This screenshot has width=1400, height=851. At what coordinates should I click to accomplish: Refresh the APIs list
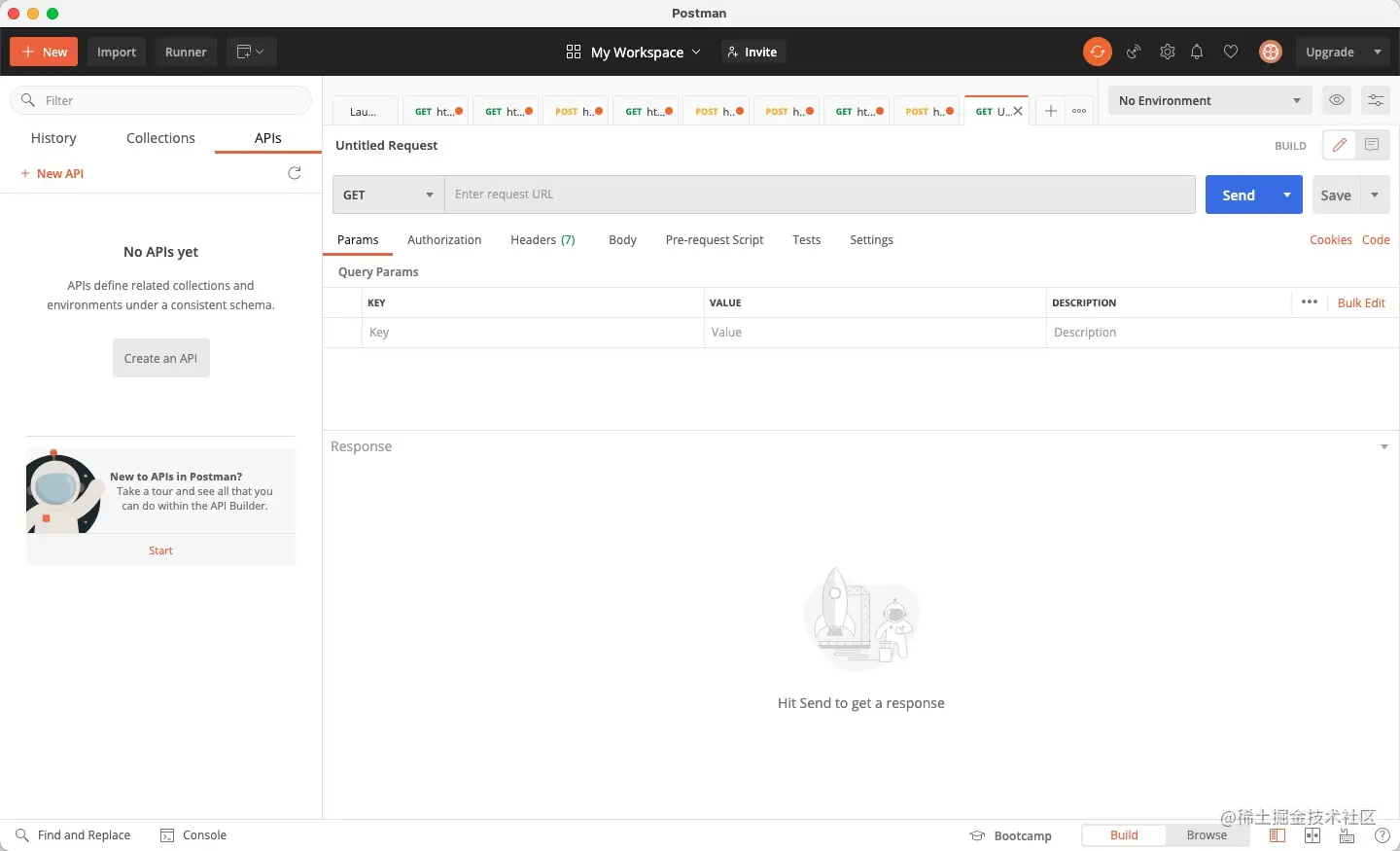(295, 173)
